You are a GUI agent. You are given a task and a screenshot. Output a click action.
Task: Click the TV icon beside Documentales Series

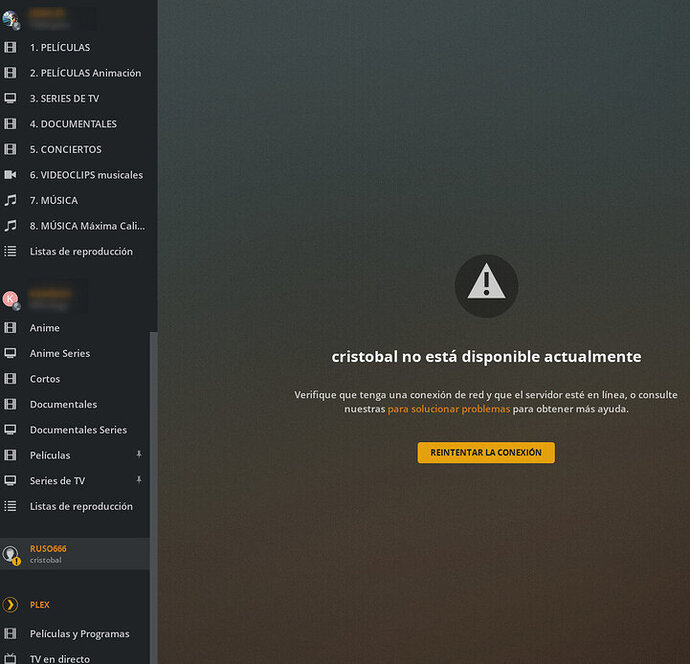[10, 430]
